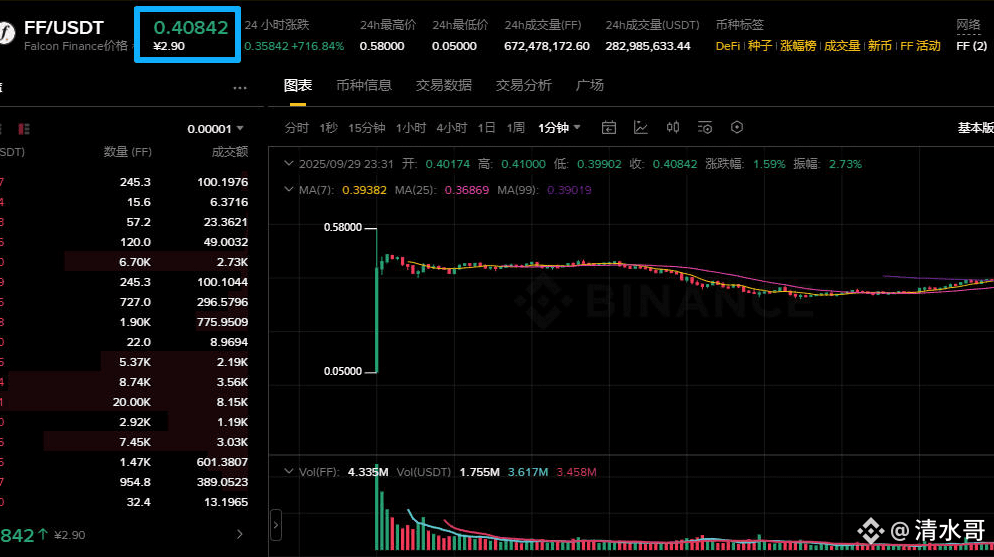Image resolution: width=994 pixels, height=557 pixels.
Task: Collapse the Vol(FF) indicator chevron
Action: (x=289, y=471)
